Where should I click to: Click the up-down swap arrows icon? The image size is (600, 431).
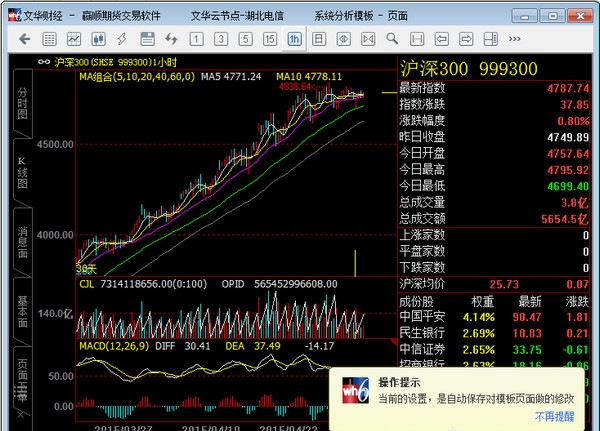pyautogui.click(x=171, y=39)
